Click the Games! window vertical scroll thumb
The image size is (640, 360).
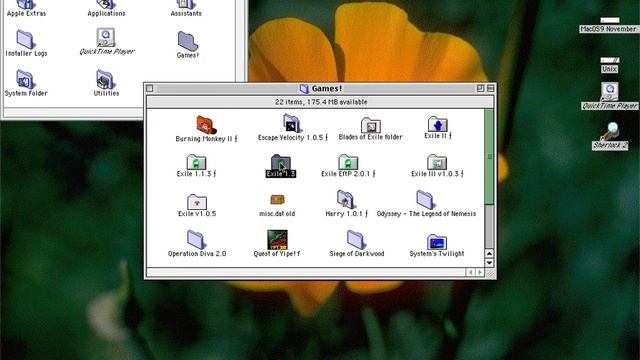[x=489, y=156]
